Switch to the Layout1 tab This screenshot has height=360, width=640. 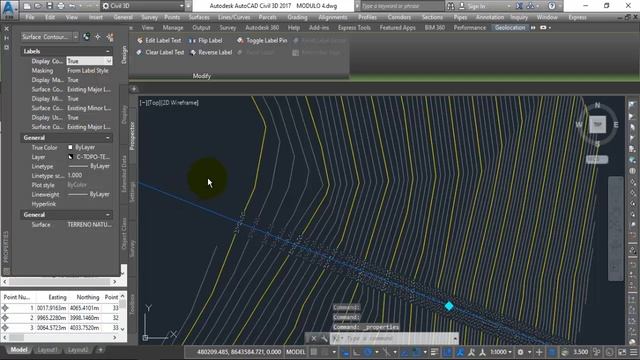click(47, 350)
